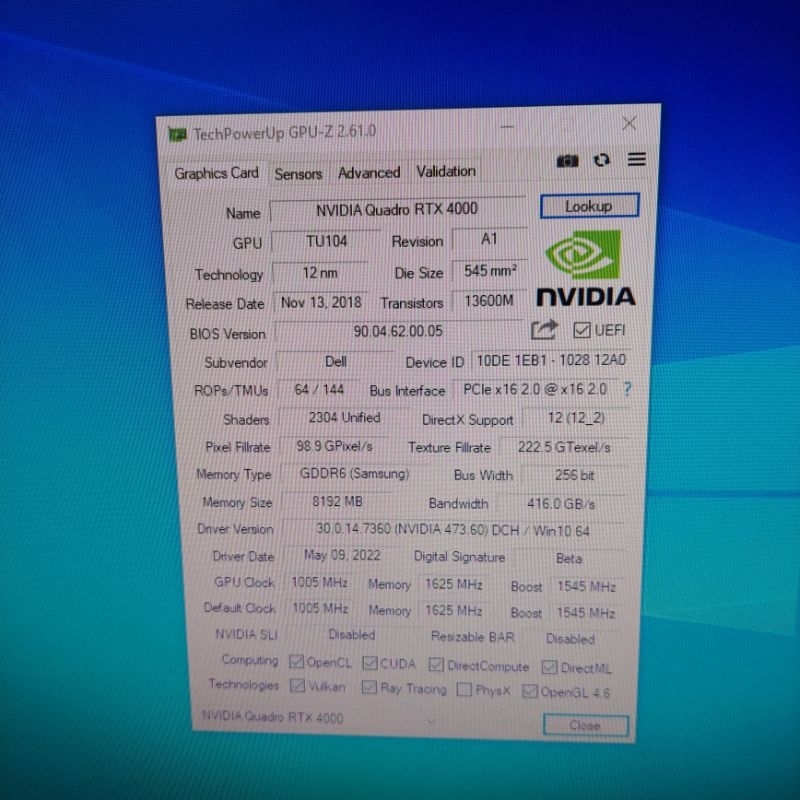This screenshot has height=800, width=800.
Task: Toggle the CUDA checkbox
Action: 369,663
